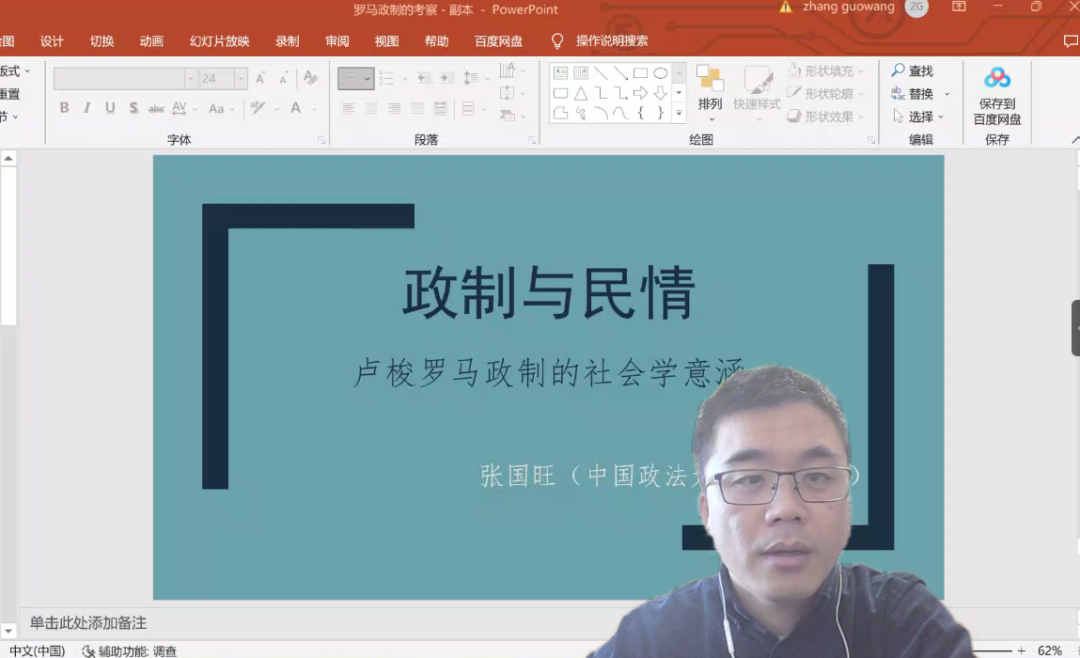Image resolution: width=1080 pixels, height=658 pixels.
Task: Open the Slide Show (幻灯片放映) tab
Action: pos(219,41)
